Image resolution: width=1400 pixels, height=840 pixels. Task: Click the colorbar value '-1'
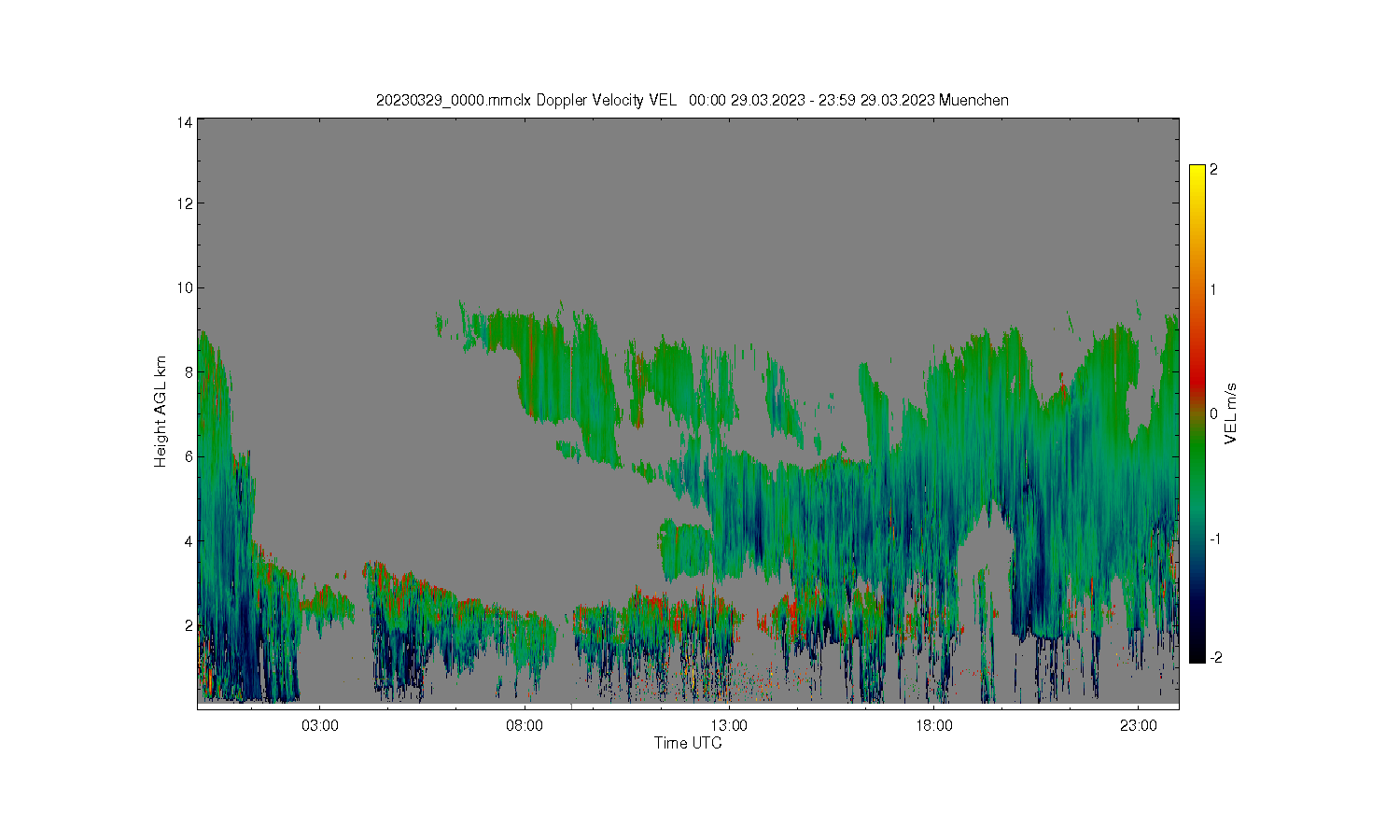(x=1216, y=539)
